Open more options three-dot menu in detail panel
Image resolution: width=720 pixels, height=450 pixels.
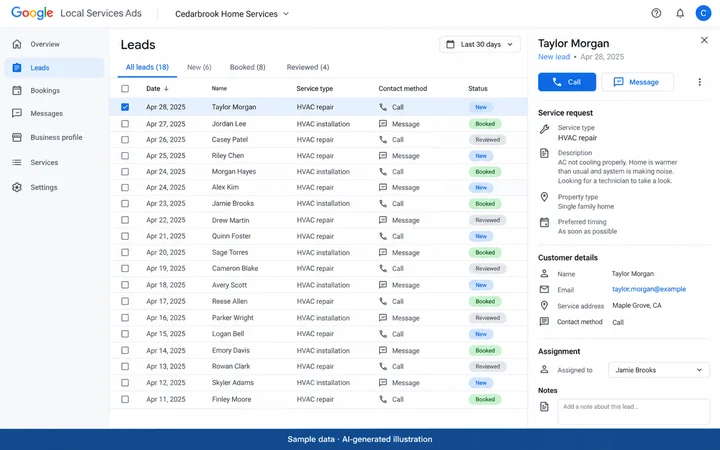(699, 82)
